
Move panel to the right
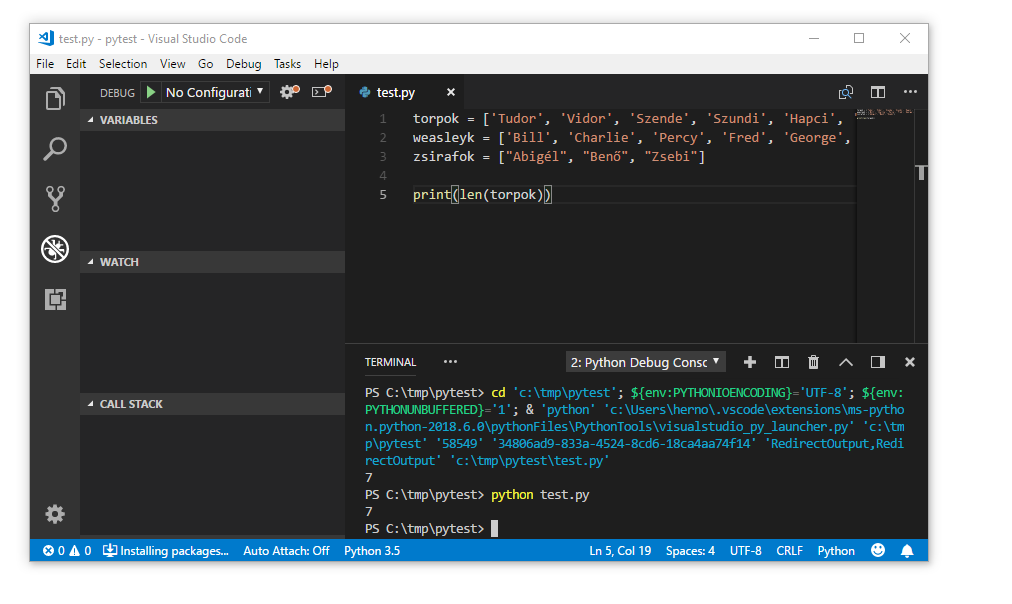pyautogui.click(x=878, y=362)
